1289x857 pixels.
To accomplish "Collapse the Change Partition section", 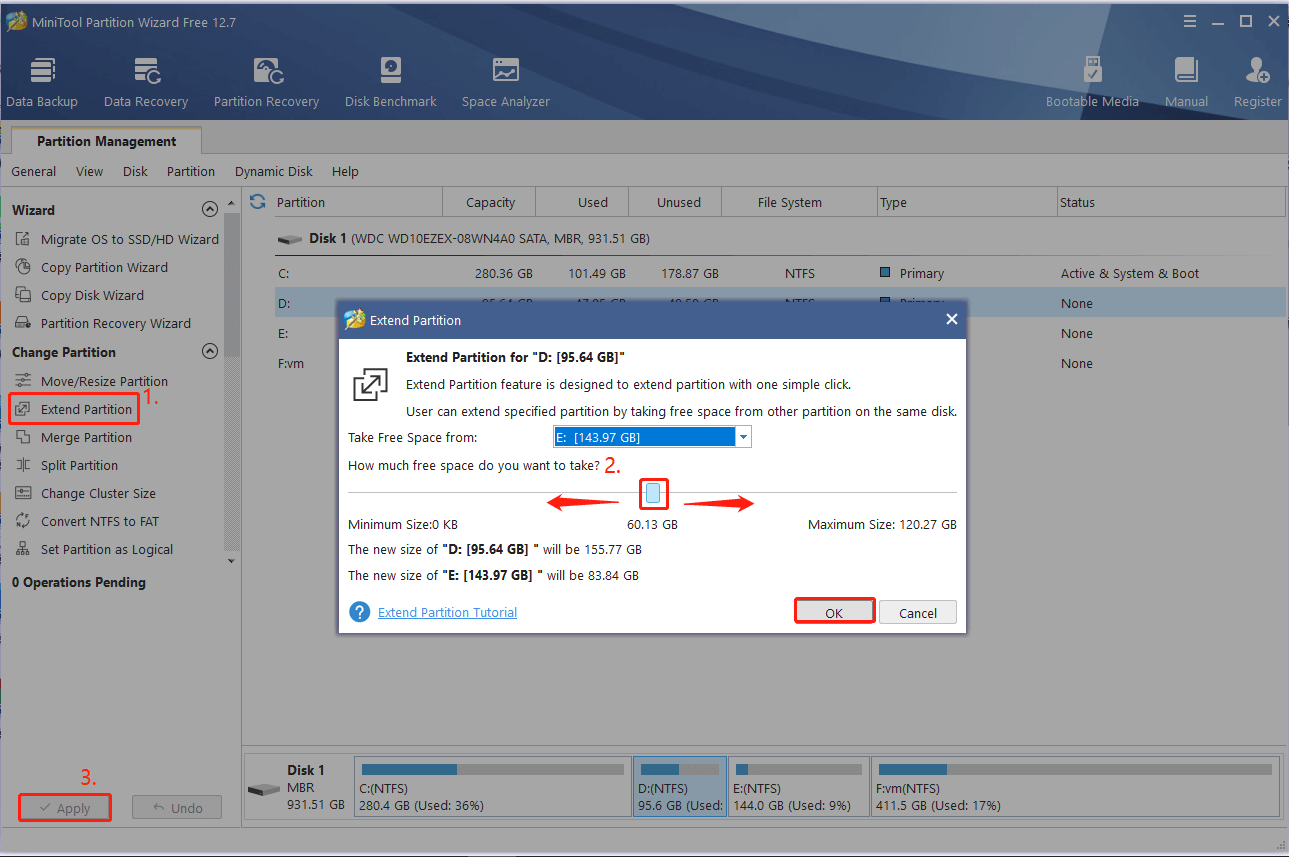I will [x=210, y=352].
